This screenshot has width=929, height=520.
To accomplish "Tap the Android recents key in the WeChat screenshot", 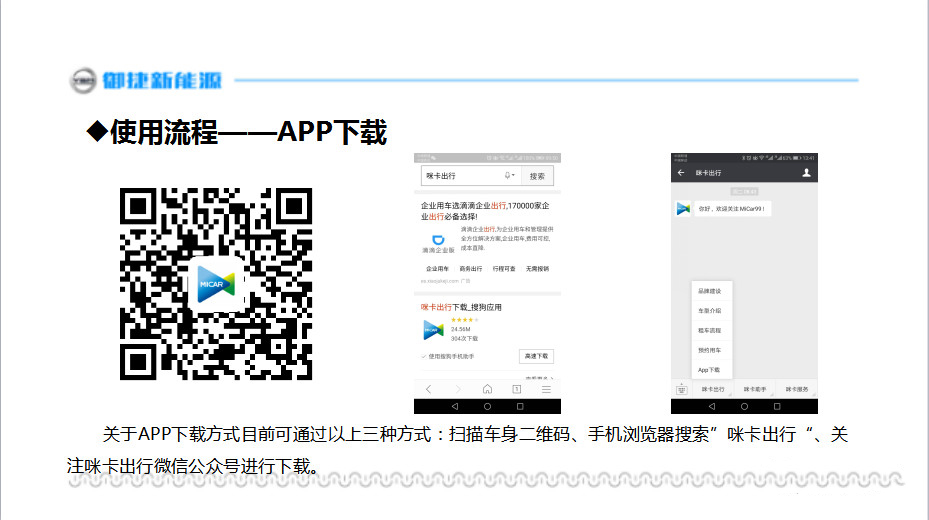I will 777,406.
